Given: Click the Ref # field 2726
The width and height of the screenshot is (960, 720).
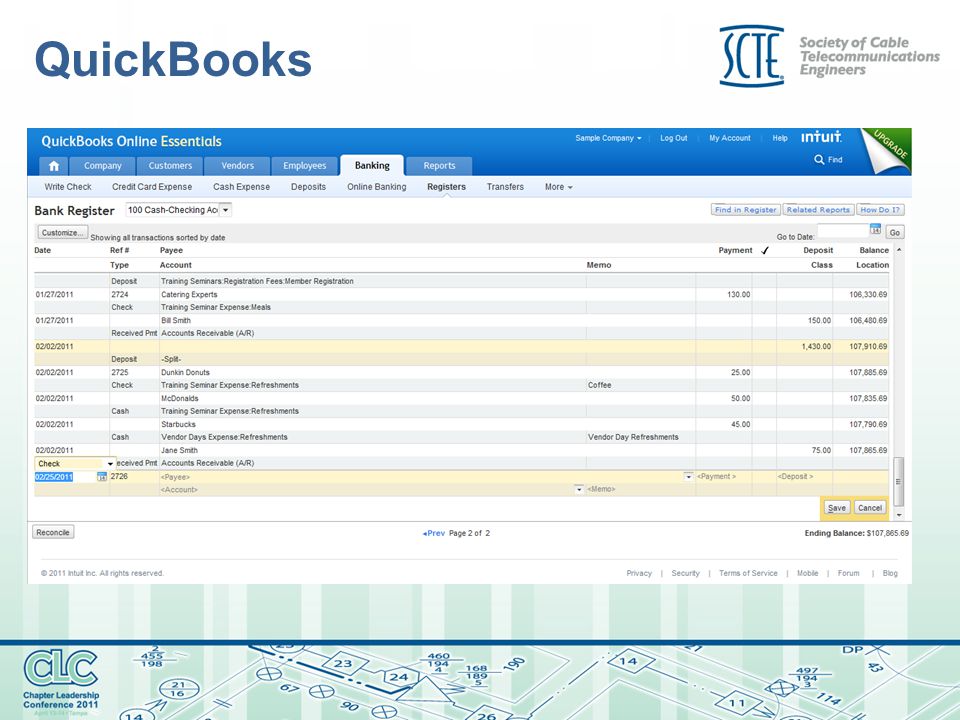Looking at the screenshot, I should click(x=134, y=476).
